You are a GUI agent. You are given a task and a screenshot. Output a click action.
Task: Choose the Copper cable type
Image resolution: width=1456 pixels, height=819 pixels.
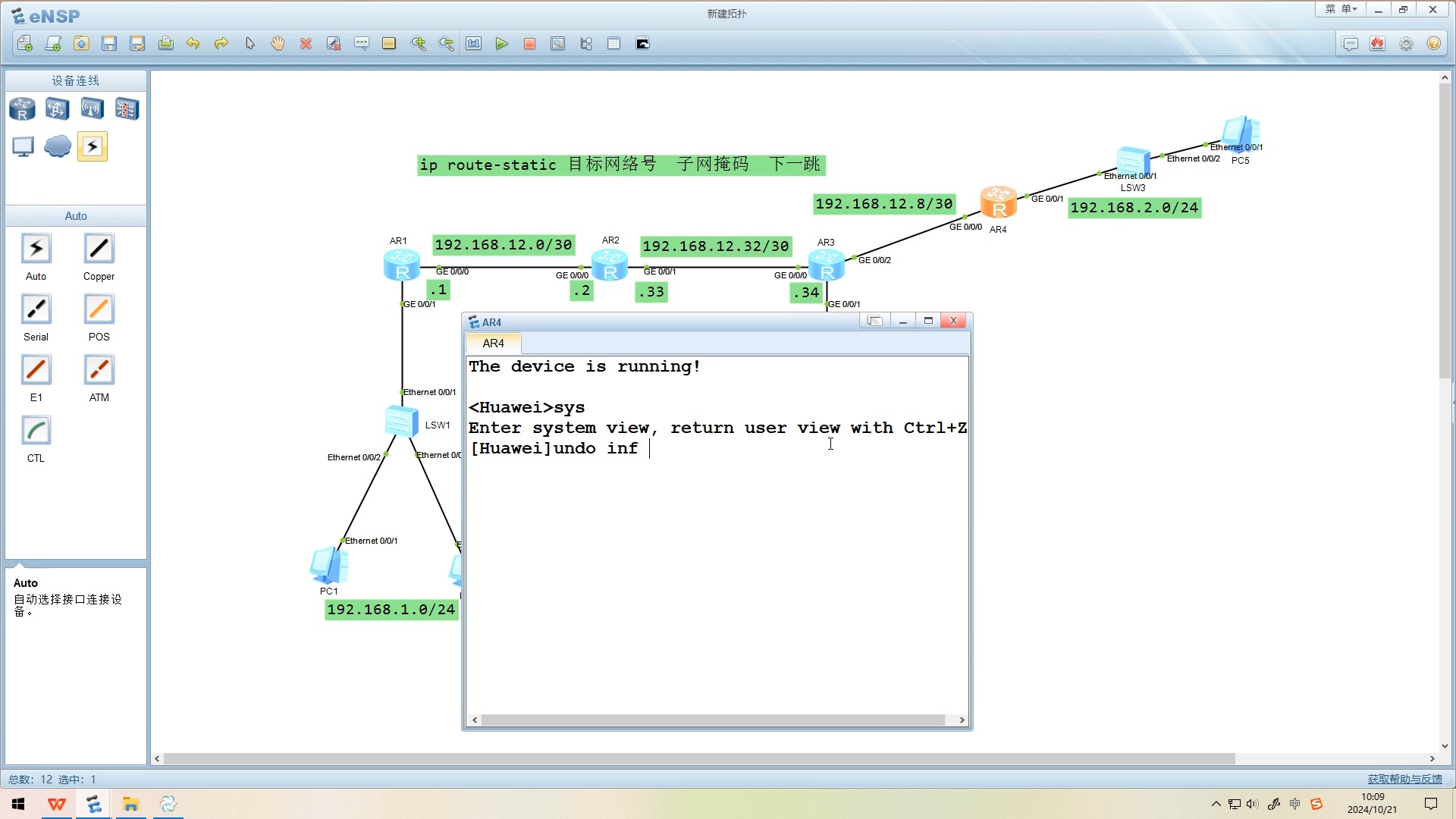point(99,249)
